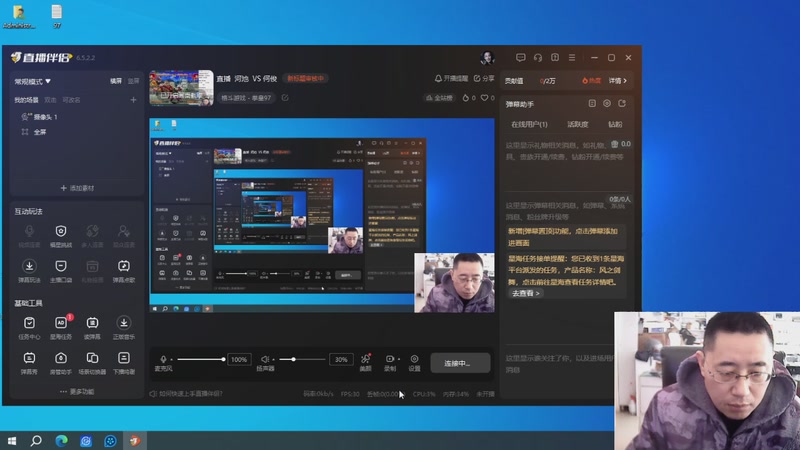Click the stream cover thumbnail
The height and width of the screenshot is (450, 800).
coord(181,88)
